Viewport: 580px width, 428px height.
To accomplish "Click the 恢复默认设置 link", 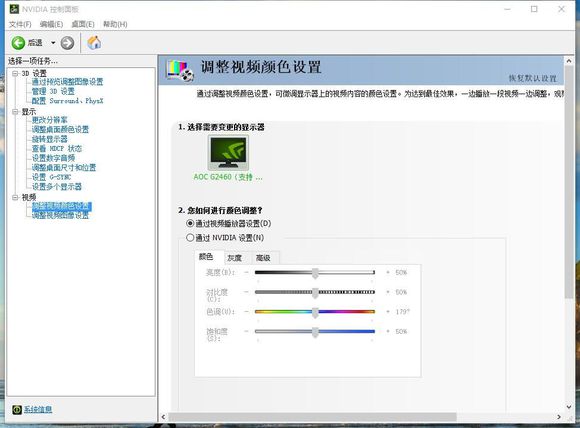I will (533, 78).
